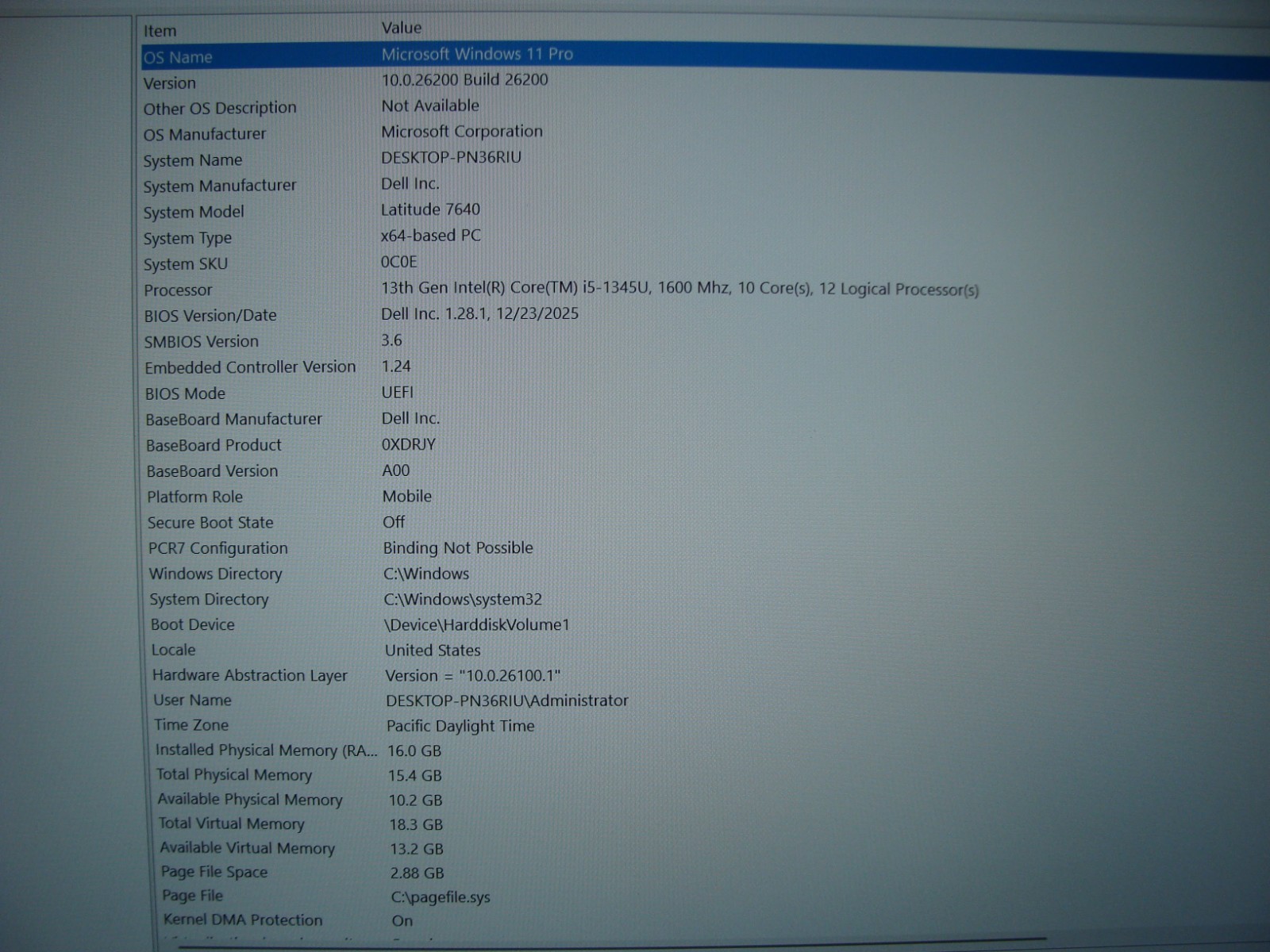Viewport: 1270px width, 952px height.
Task: Click the 13th Gen Intel Core i5-1345U value
Action: (x=679, y=288)
